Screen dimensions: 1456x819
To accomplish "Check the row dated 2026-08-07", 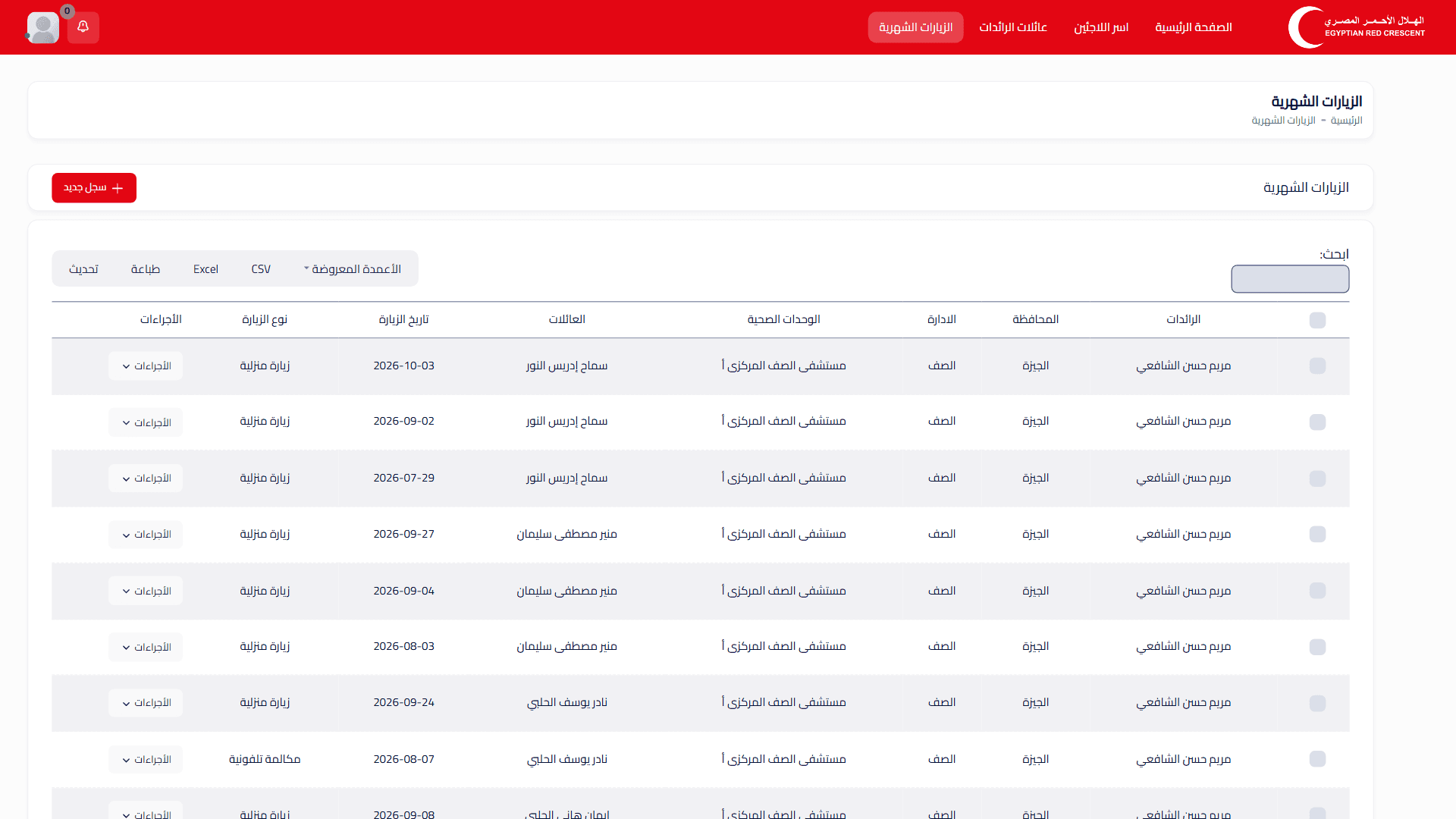I will [1317, 759].
